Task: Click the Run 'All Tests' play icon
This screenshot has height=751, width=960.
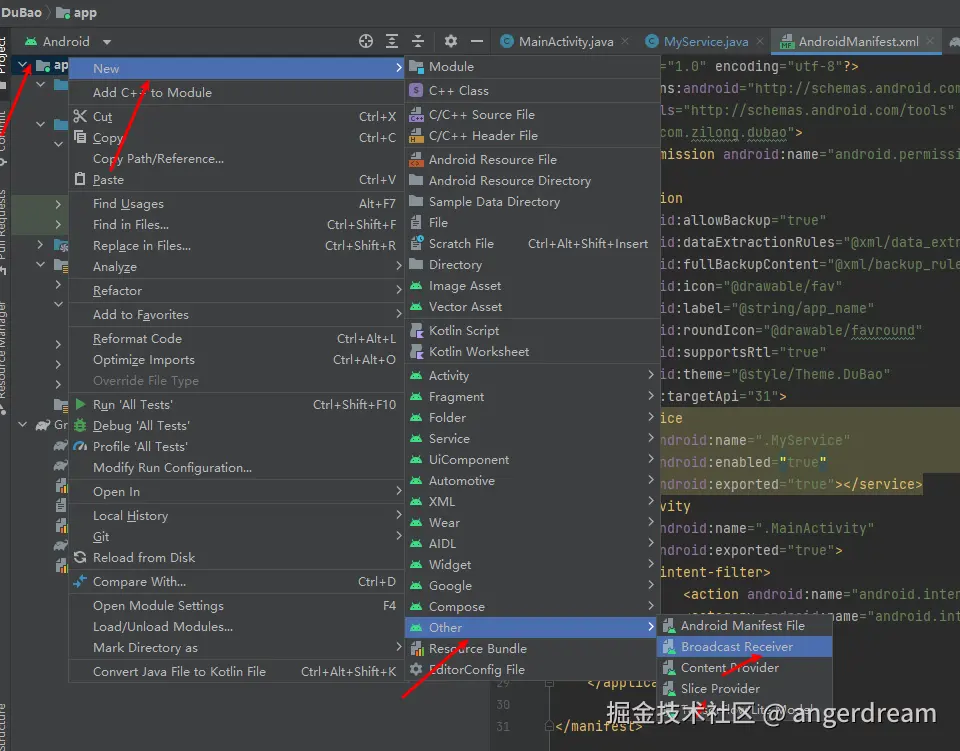Action: coord(80,404)
